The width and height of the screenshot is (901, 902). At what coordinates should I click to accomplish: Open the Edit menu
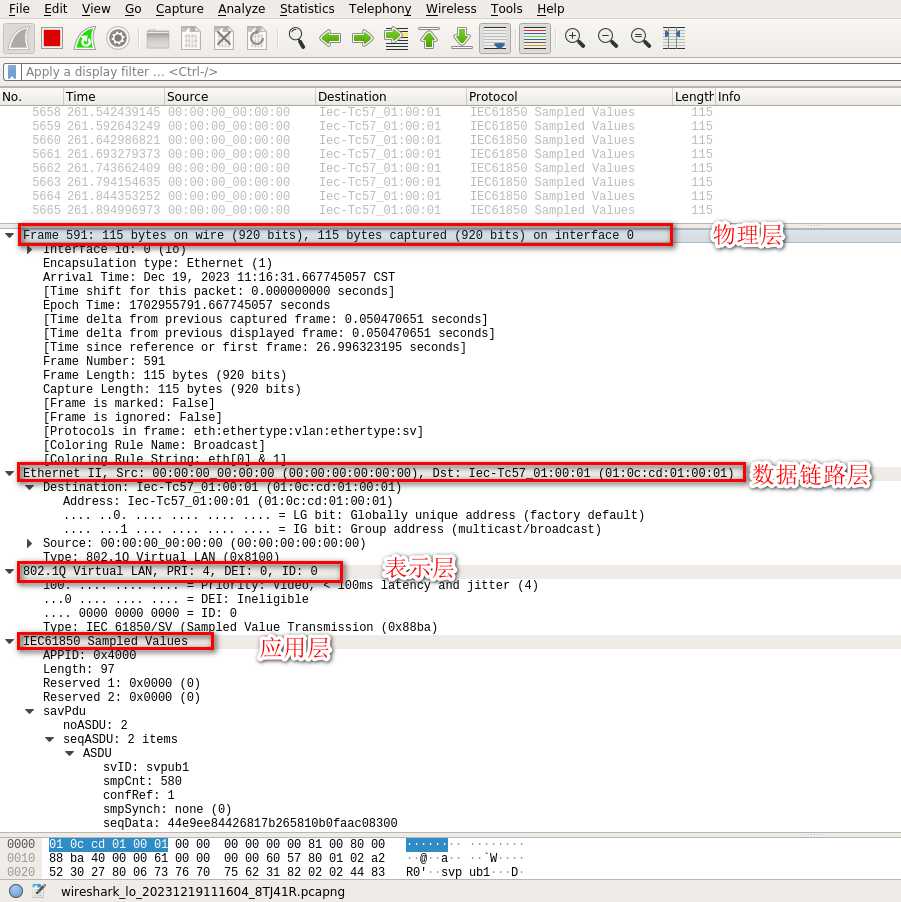click(55, 9)
